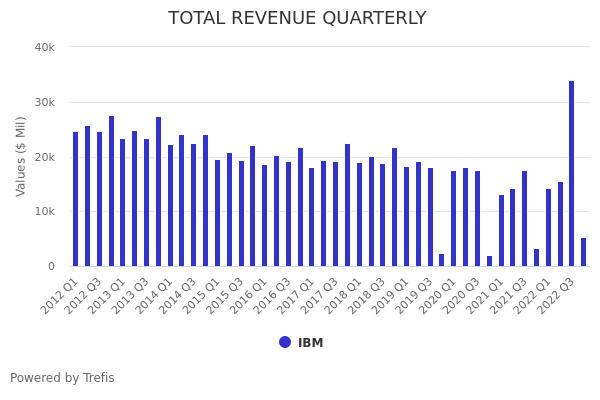The height and width of the screenshot is (400, 600).
Task: Select the very short 2020 Q4 bar
Action: 489,261
